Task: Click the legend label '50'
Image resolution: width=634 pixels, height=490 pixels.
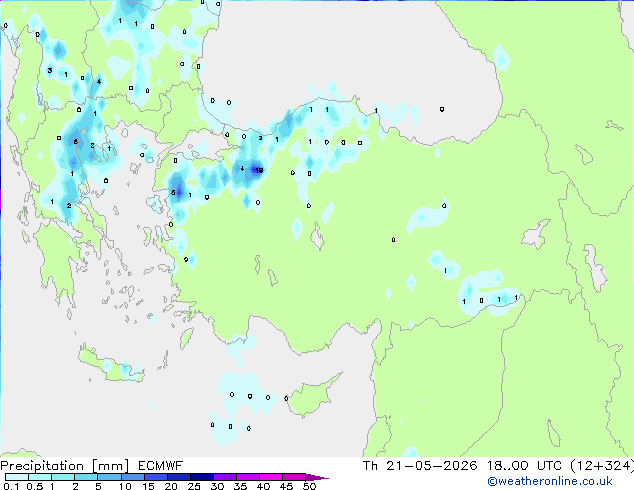Action: tap(309, 486)
